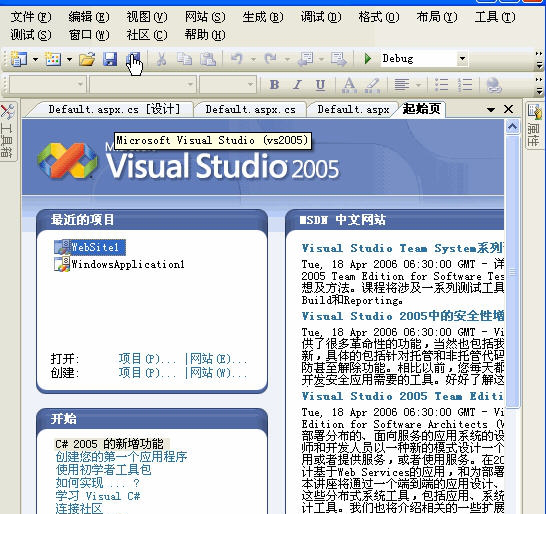Open Add New Item dropdown arrow

point(69,59)
